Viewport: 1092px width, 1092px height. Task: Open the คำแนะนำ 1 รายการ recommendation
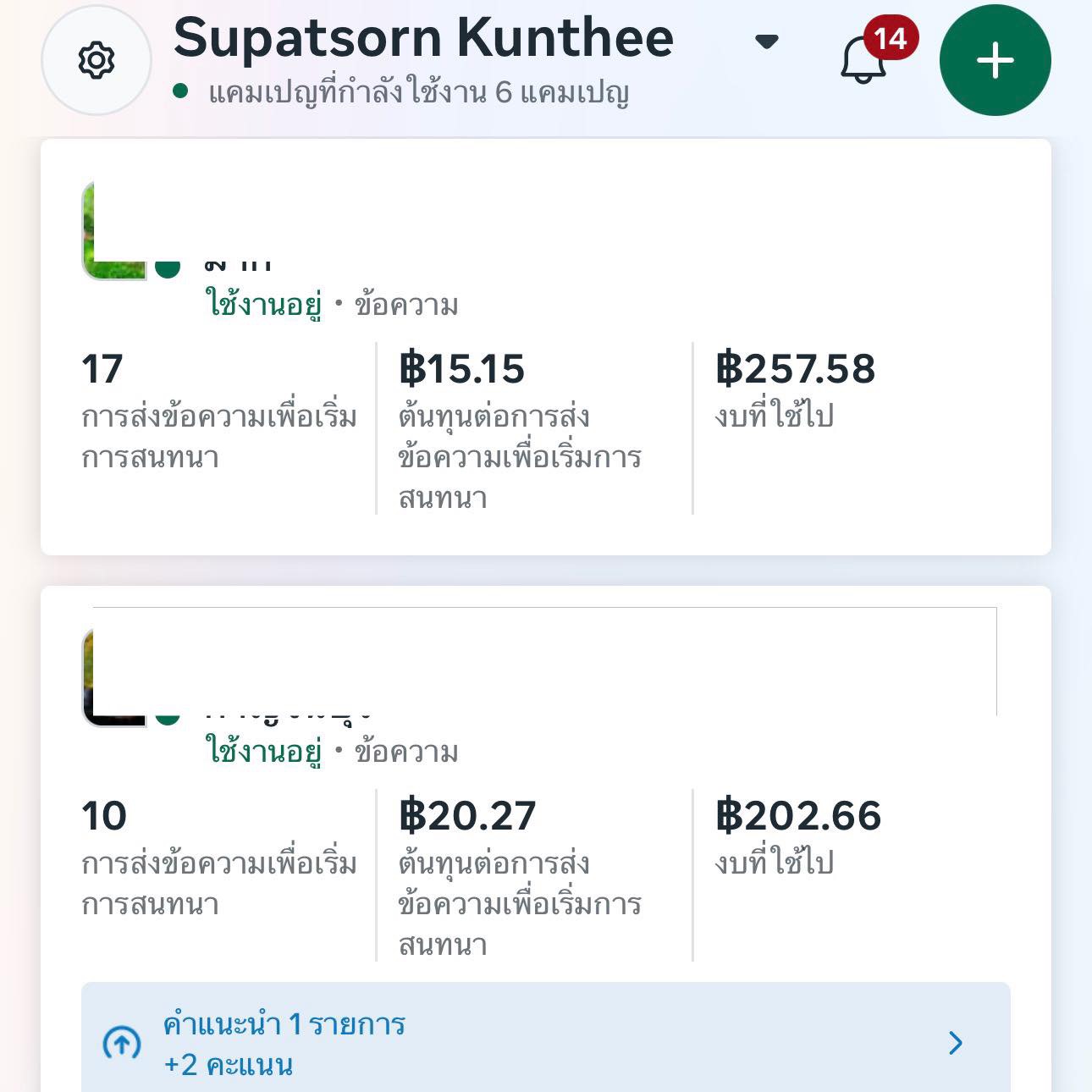[x=284, y=1024]
